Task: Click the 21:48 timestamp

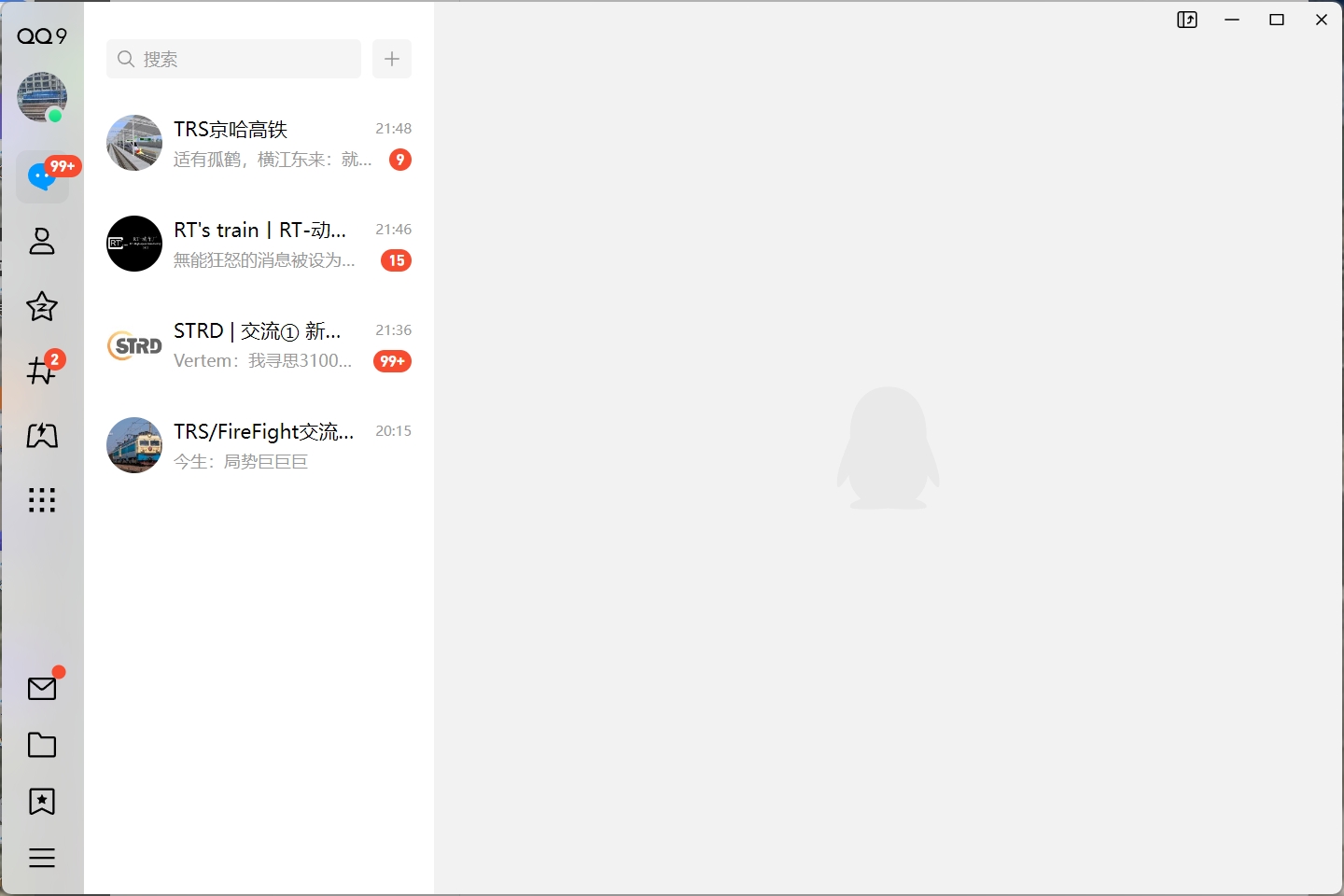Action: click(x=393, y=129)
